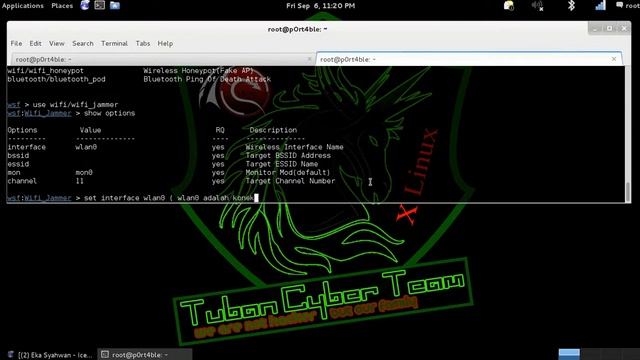
Task: Open the View menu
Action: pos(57,43)
